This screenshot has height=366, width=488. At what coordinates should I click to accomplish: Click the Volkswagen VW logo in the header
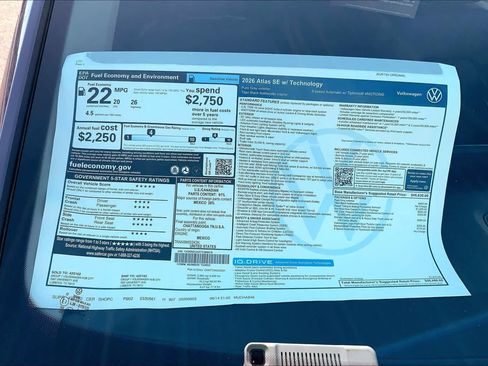(434, 95)
